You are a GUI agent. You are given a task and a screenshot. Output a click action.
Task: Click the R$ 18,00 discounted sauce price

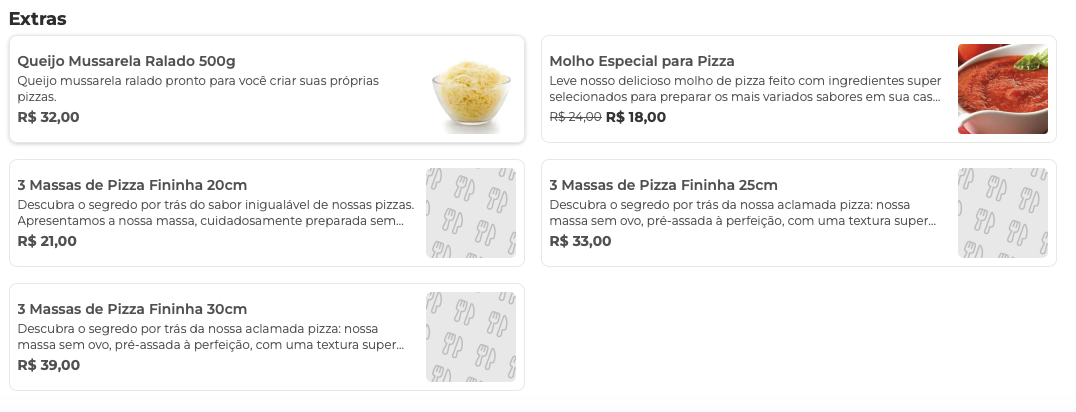click(636, 117)
